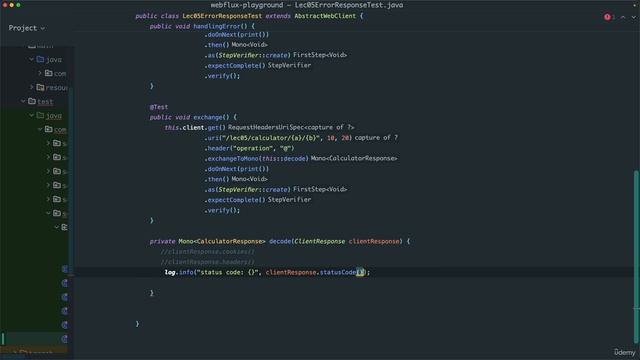Viewport: 640px width, 360px height.
Task: Expand the com package under main java
Action: tap(40, 73)
